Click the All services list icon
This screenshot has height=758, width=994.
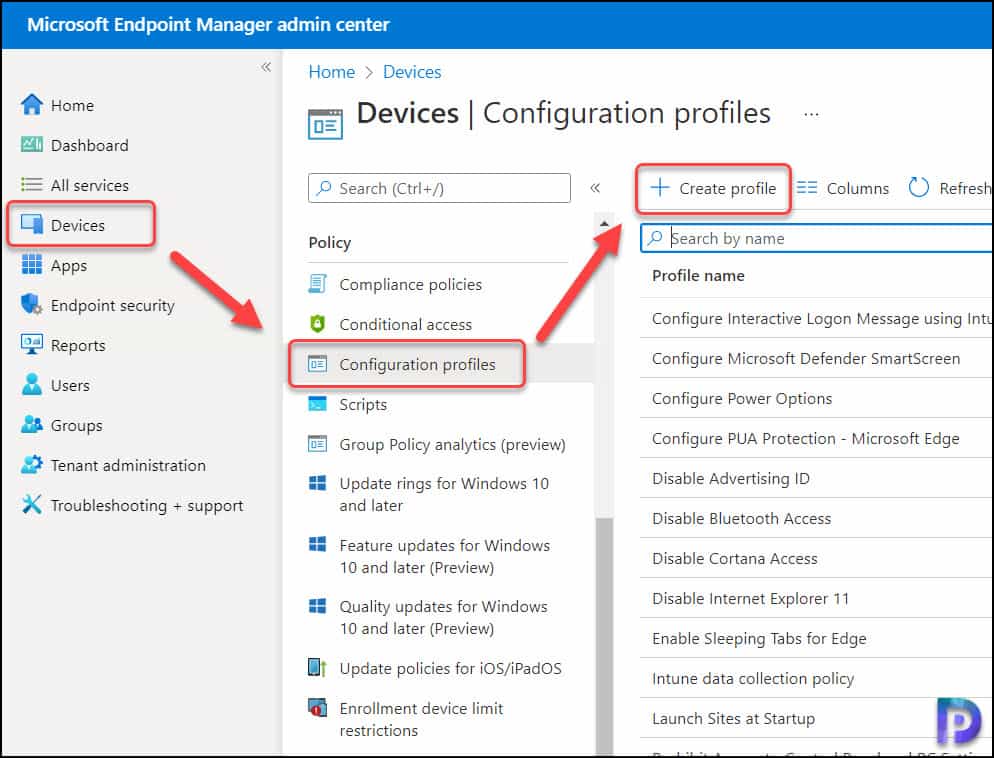(32, 184)
